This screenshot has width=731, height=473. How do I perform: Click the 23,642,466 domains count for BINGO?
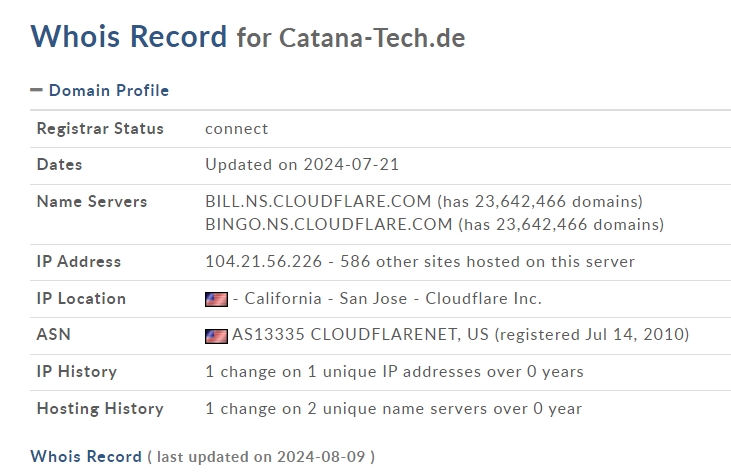tap(579, 225)
